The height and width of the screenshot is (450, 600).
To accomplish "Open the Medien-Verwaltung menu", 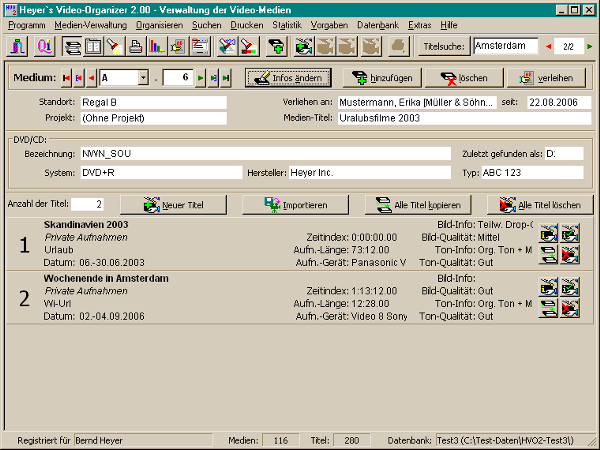I will (x=91, y=22).
